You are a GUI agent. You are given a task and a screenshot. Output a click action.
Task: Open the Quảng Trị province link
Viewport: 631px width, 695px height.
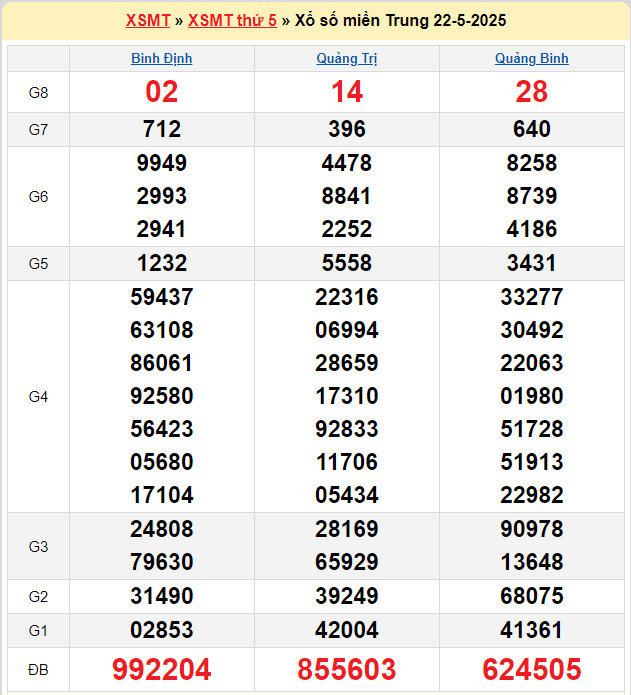pyautogui.click(x=347, y=59)
